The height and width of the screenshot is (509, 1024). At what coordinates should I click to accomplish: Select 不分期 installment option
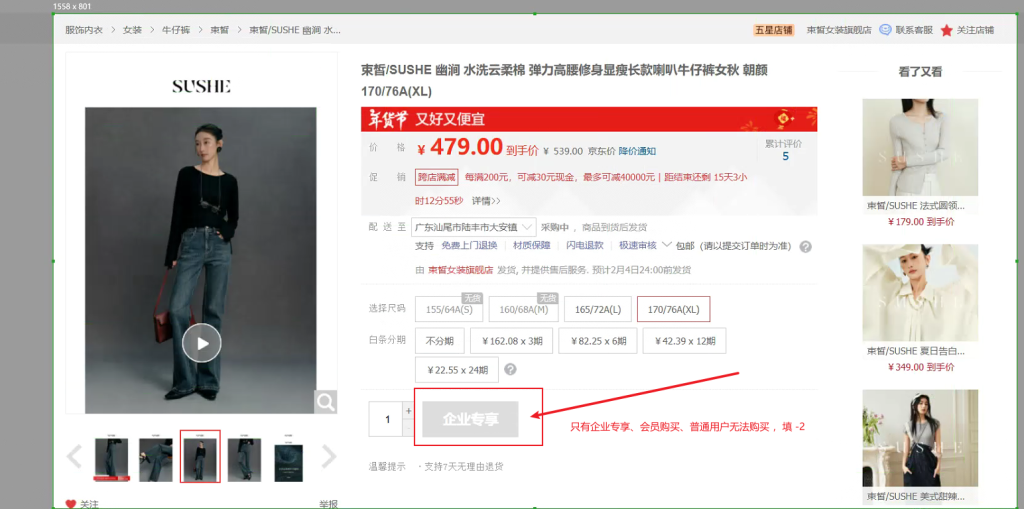click(440, 340)
